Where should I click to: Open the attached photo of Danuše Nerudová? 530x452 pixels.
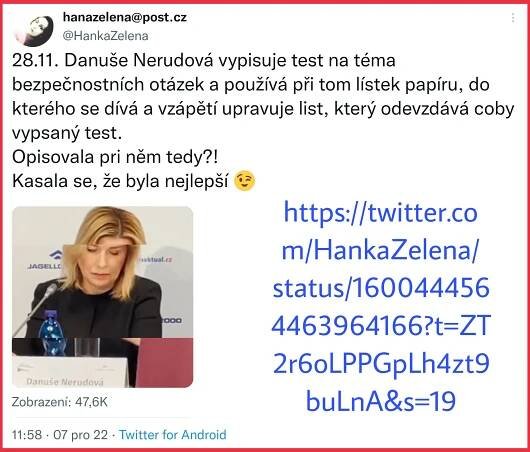pyautogui.click(x=103, y=297)
